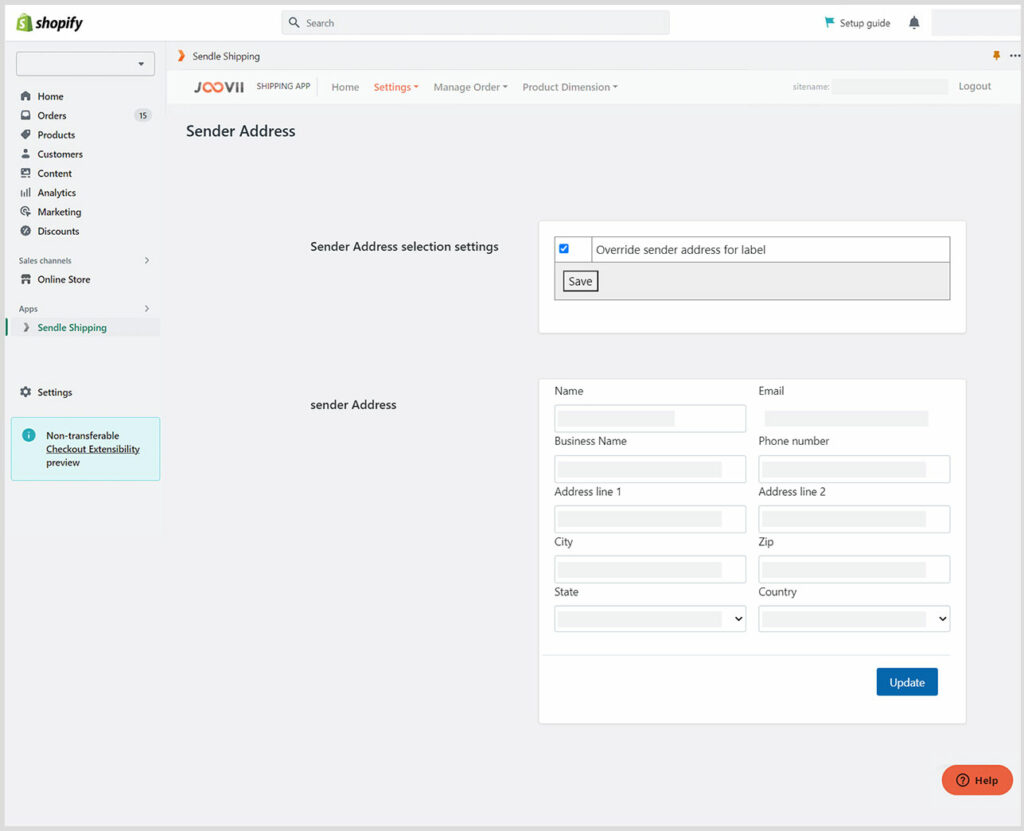Click the Discounts badge icon
The image size is (1024, 831).
click(25, 231)
